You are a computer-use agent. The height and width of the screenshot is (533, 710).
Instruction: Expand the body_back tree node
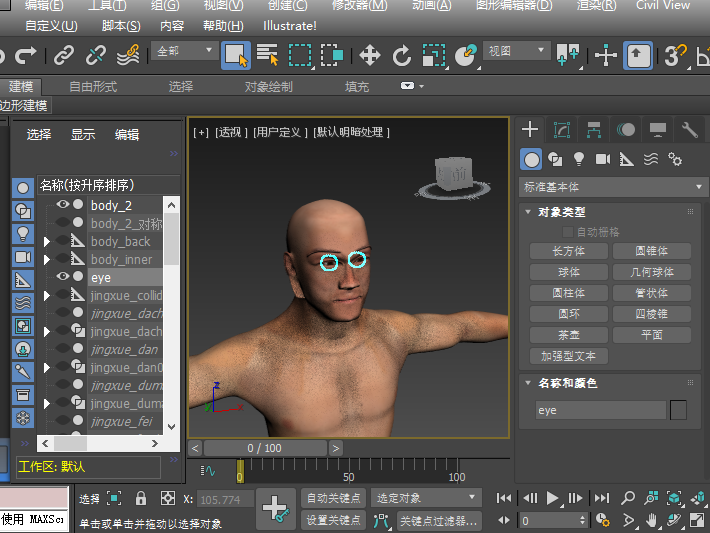pos(47,242)
